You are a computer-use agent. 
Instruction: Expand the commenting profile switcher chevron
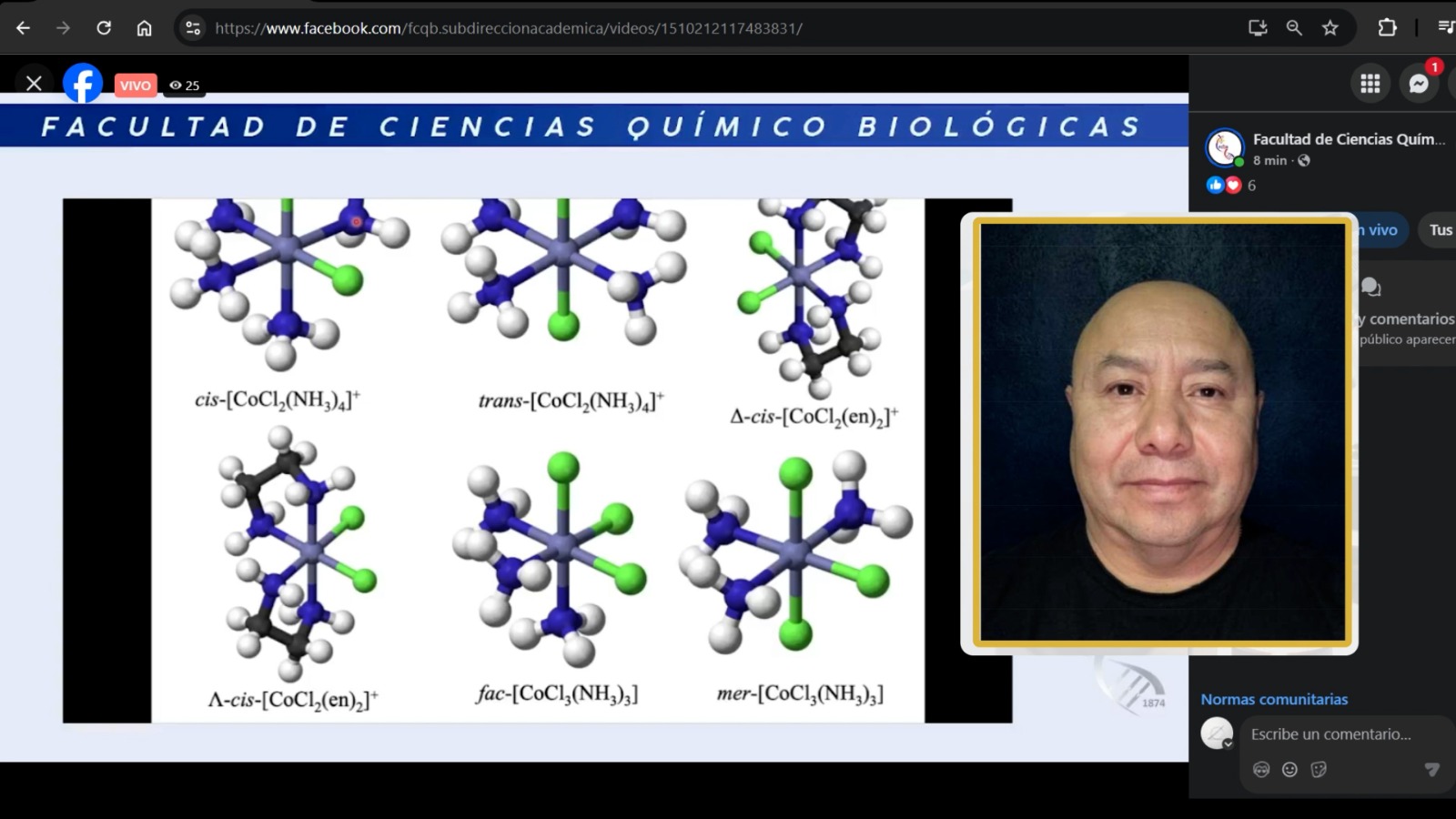[x=1228, y=743]
